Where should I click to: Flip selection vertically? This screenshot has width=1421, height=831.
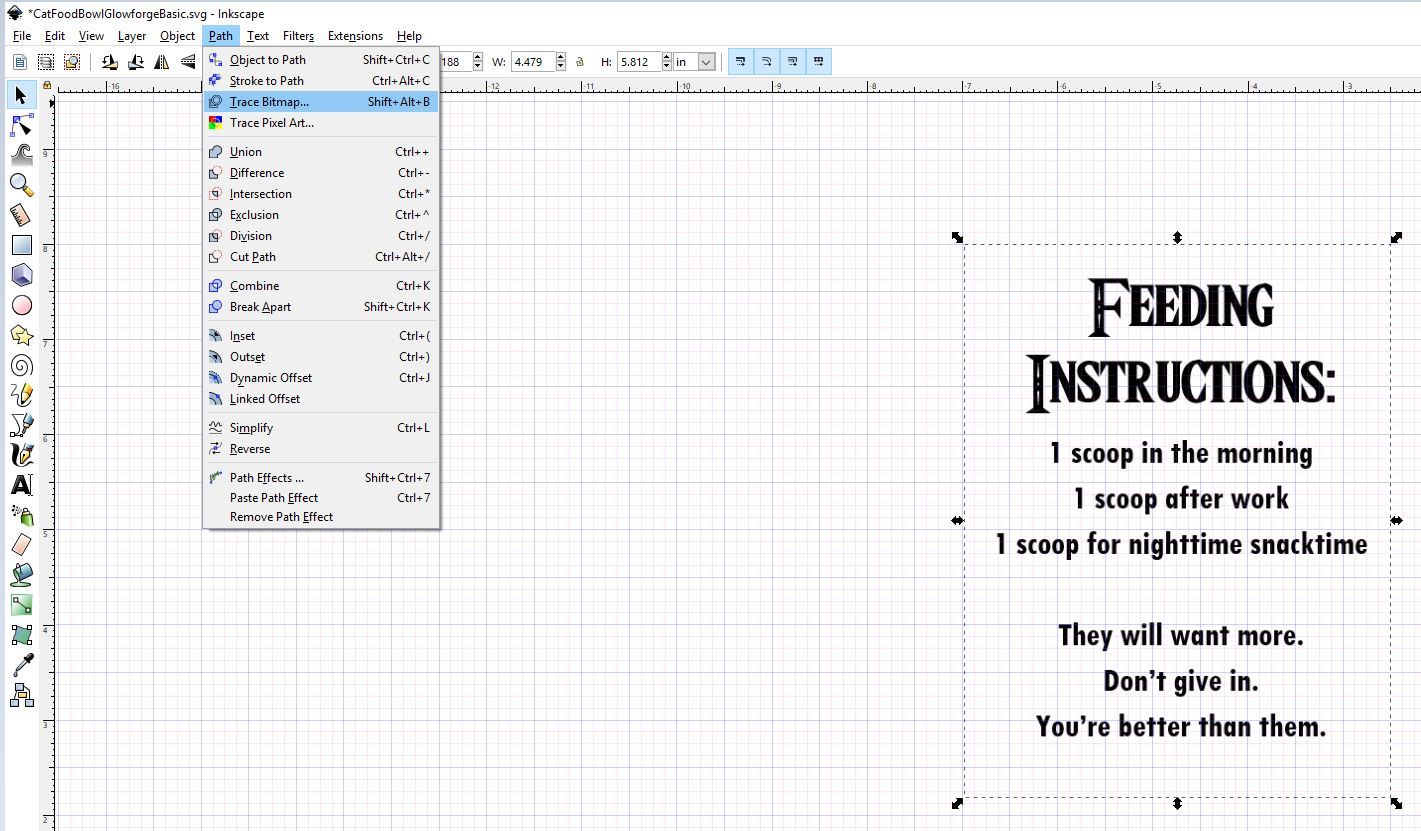tap(188, 62)
